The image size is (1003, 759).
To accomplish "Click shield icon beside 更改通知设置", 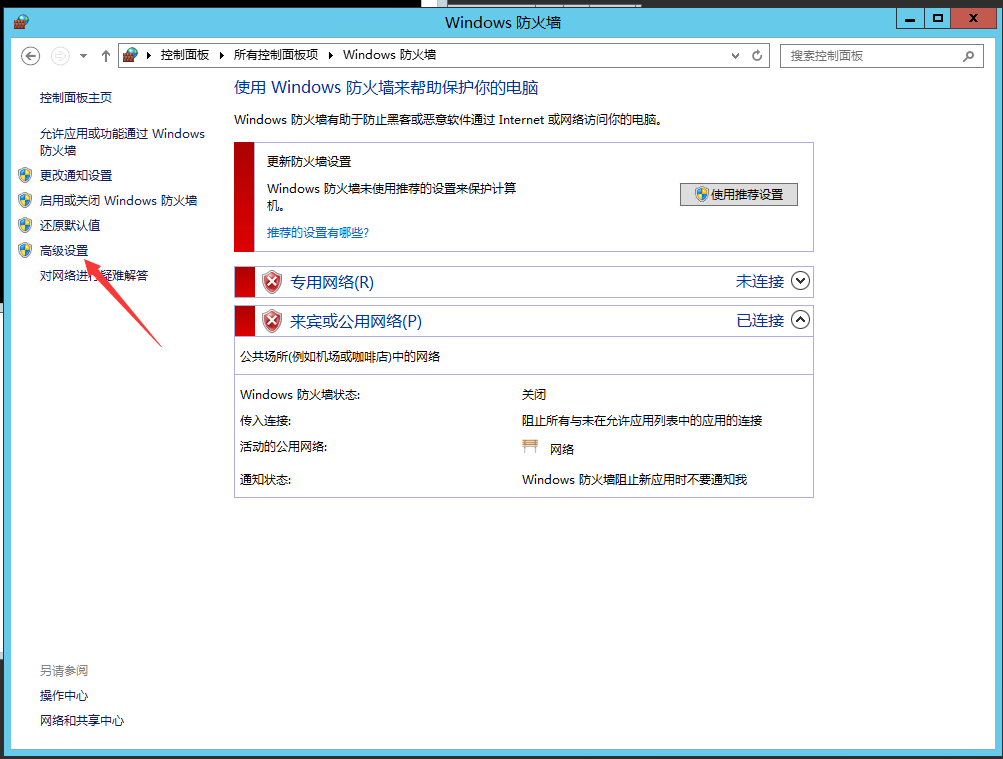I will pyautogui.click(x=25, y=175).
